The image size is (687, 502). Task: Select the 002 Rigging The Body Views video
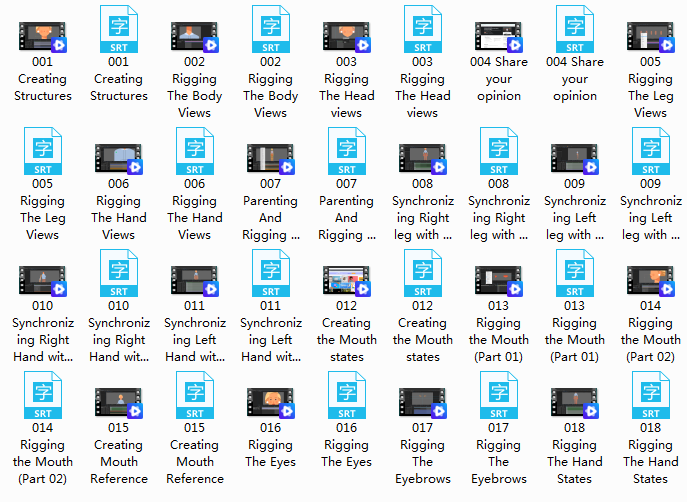click(x=195, y=37)
